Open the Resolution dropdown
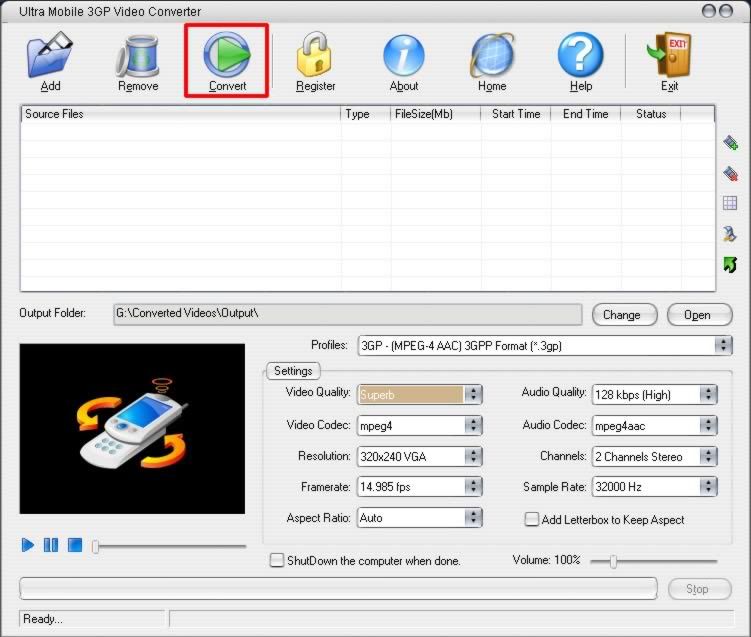This screenshot has height=637, width=751. [x=420, y=456]
